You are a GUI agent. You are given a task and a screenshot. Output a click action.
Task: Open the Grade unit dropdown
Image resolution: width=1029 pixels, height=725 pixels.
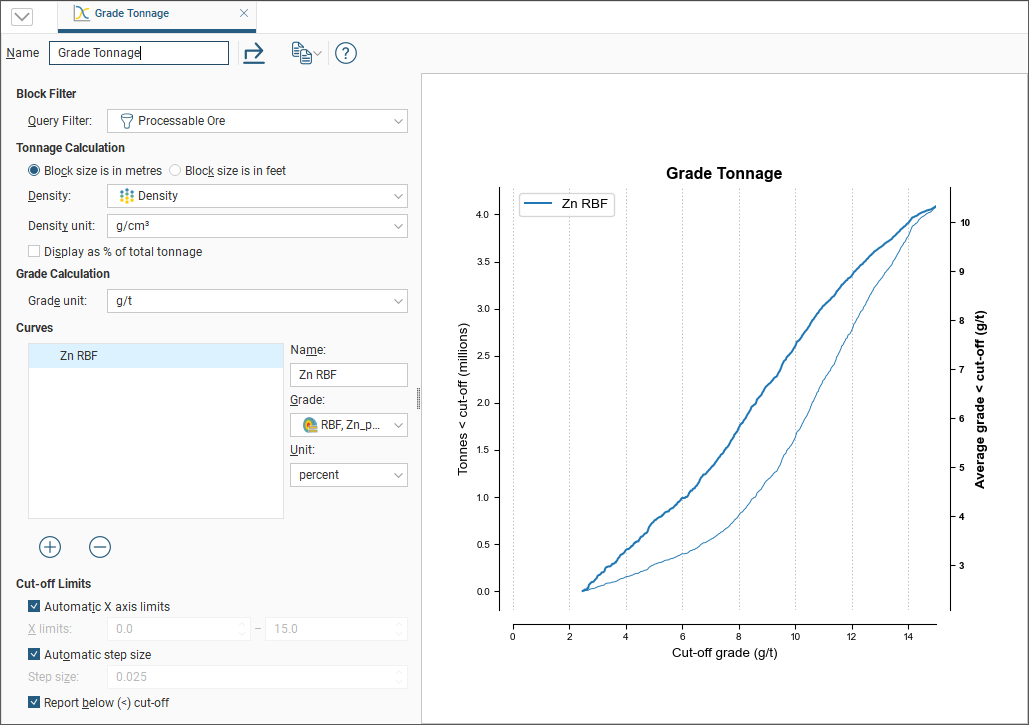click(257, 300)
